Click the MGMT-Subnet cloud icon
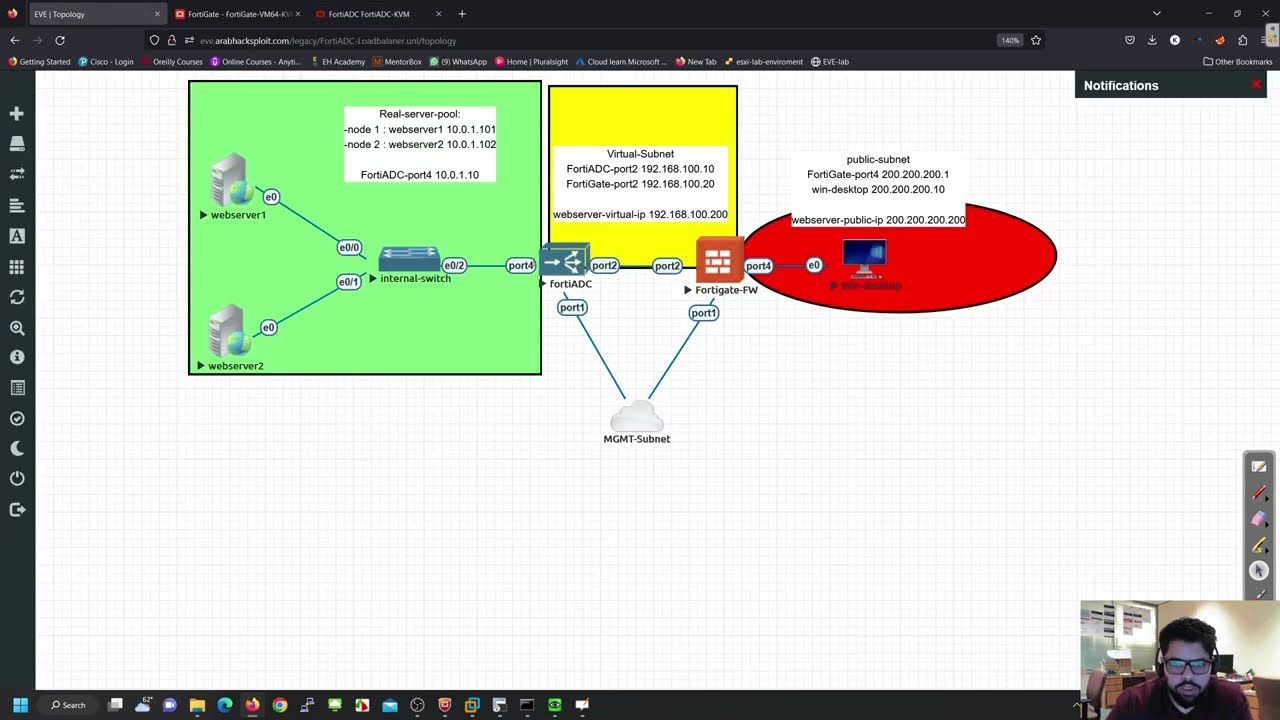The height and width of the screenshot is (720, 1280). (x=637, y=415)
